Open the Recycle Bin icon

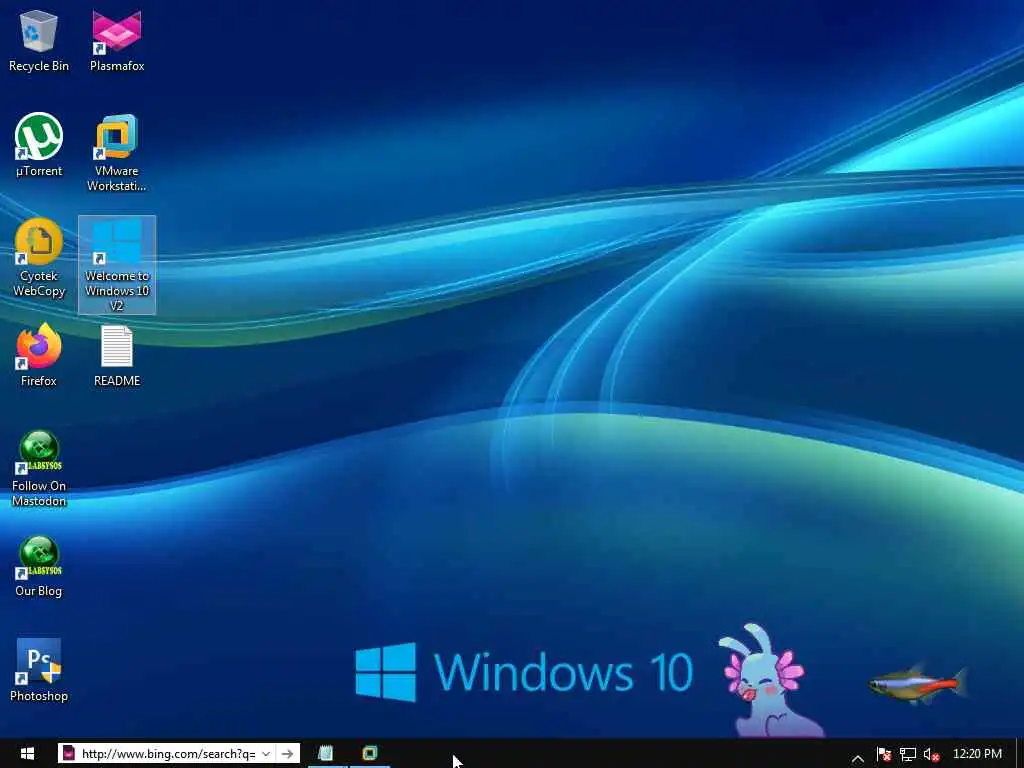click(39, 40)
